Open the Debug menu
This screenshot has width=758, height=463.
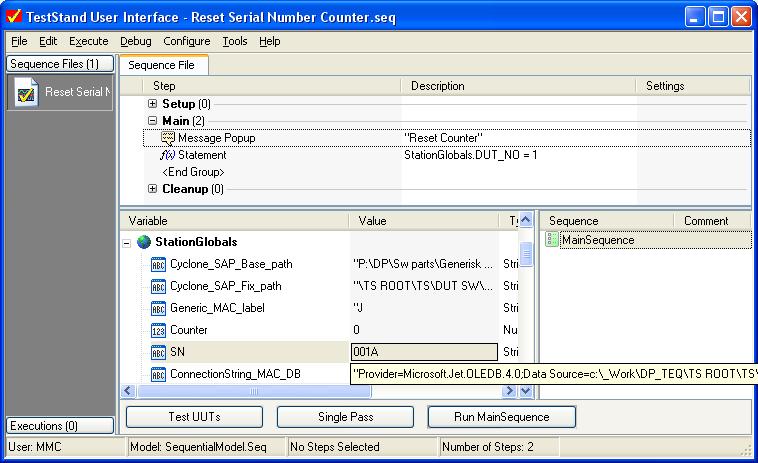coord(135,42)
